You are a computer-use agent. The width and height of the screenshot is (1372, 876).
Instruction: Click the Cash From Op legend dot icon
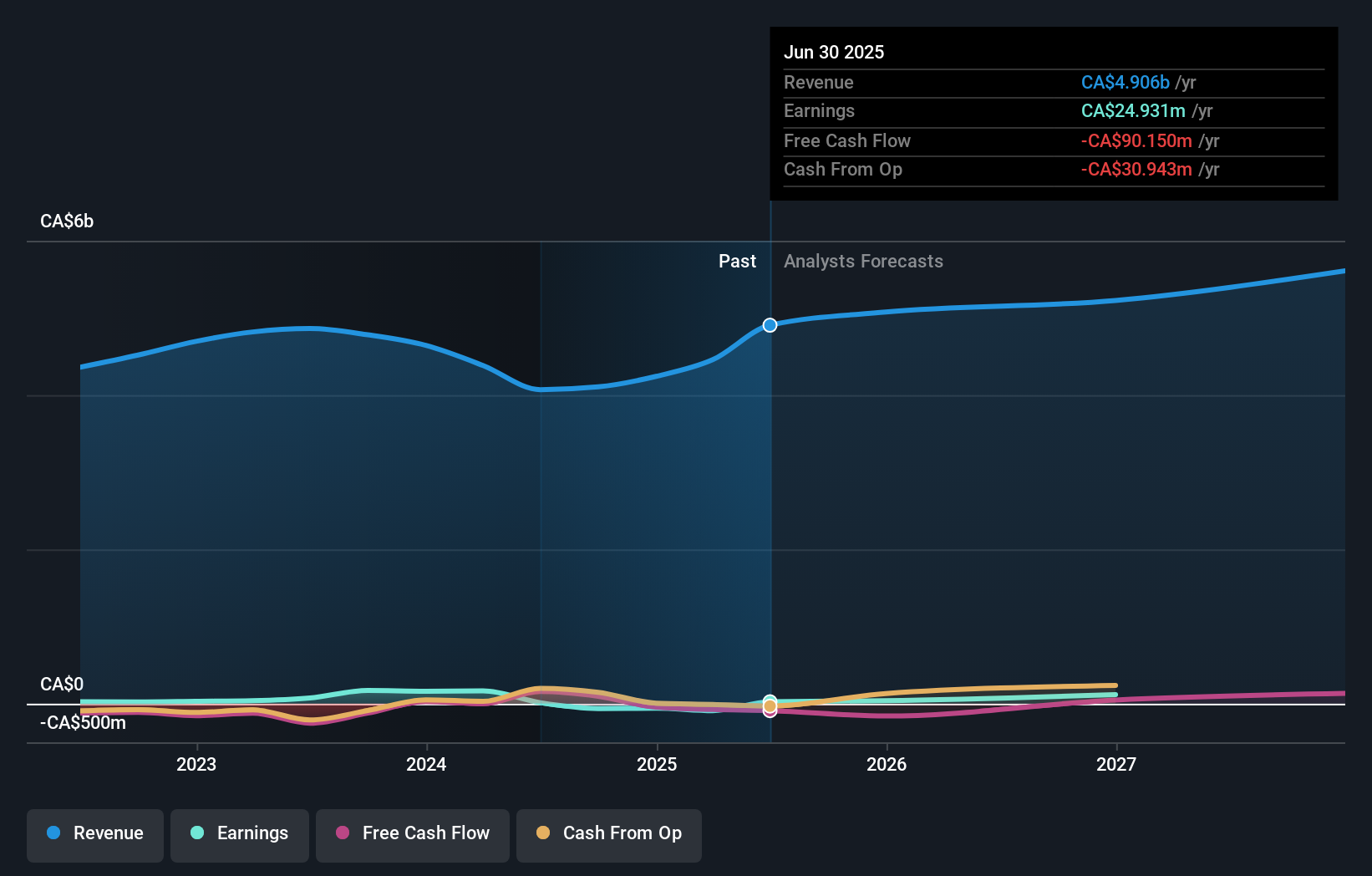544,833
